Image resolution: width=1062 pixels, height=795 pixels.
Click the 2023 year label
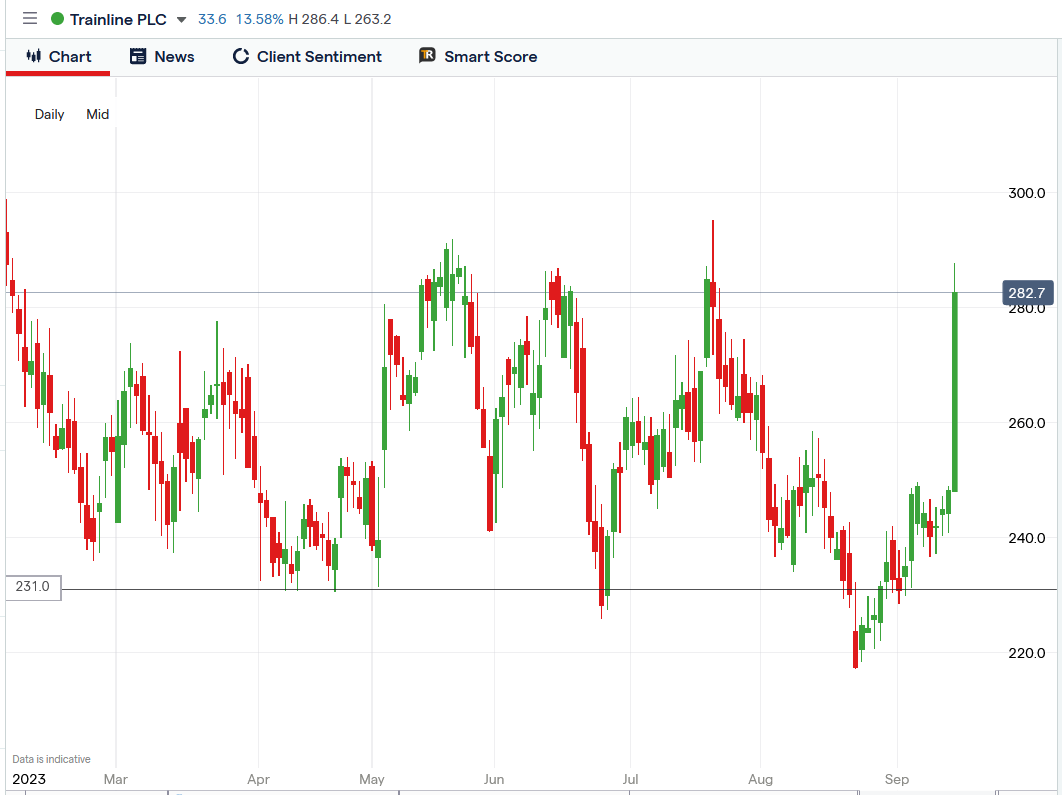point(29,779)
